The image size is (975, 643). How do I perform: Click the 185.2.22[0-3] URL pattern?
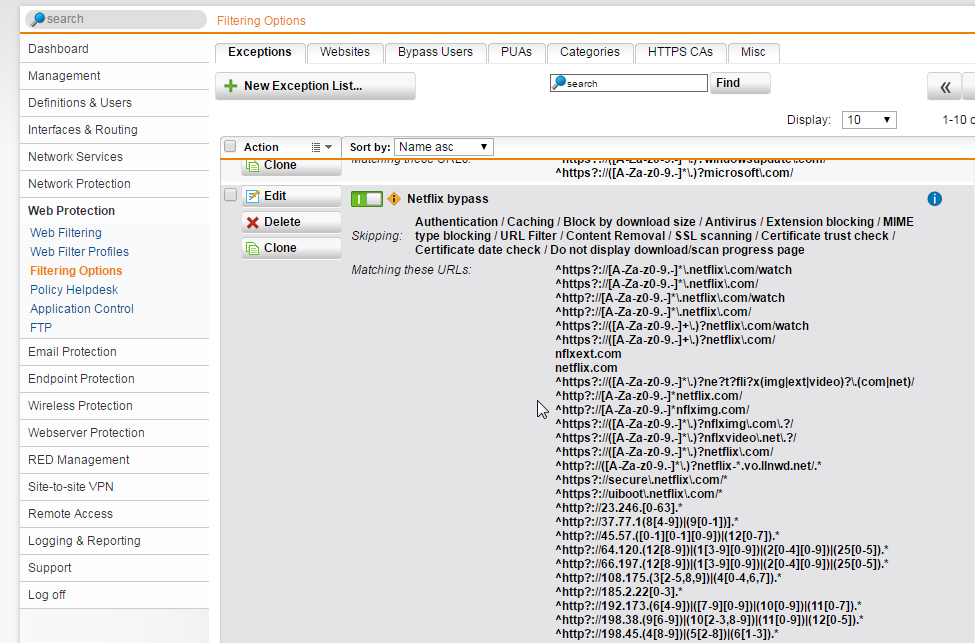619,592
